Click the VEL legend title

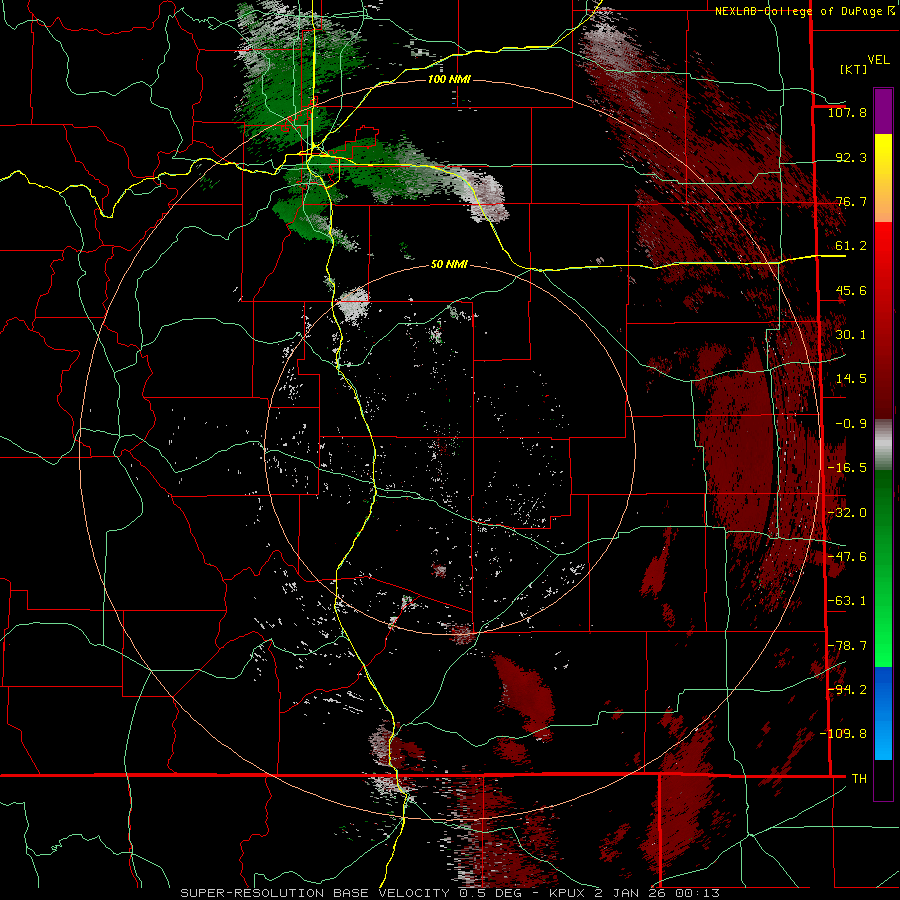click(x=878, y=60)
